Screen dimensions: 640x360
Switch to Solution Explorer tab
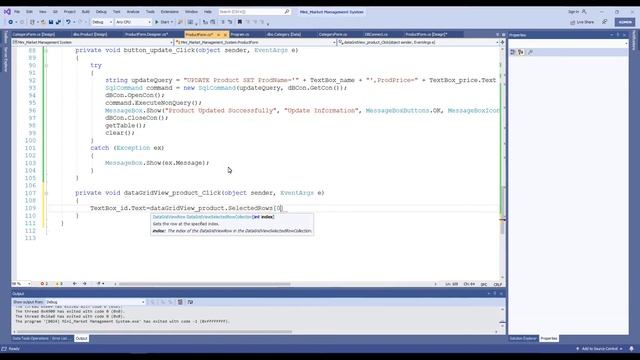click(x=523, y=338)
